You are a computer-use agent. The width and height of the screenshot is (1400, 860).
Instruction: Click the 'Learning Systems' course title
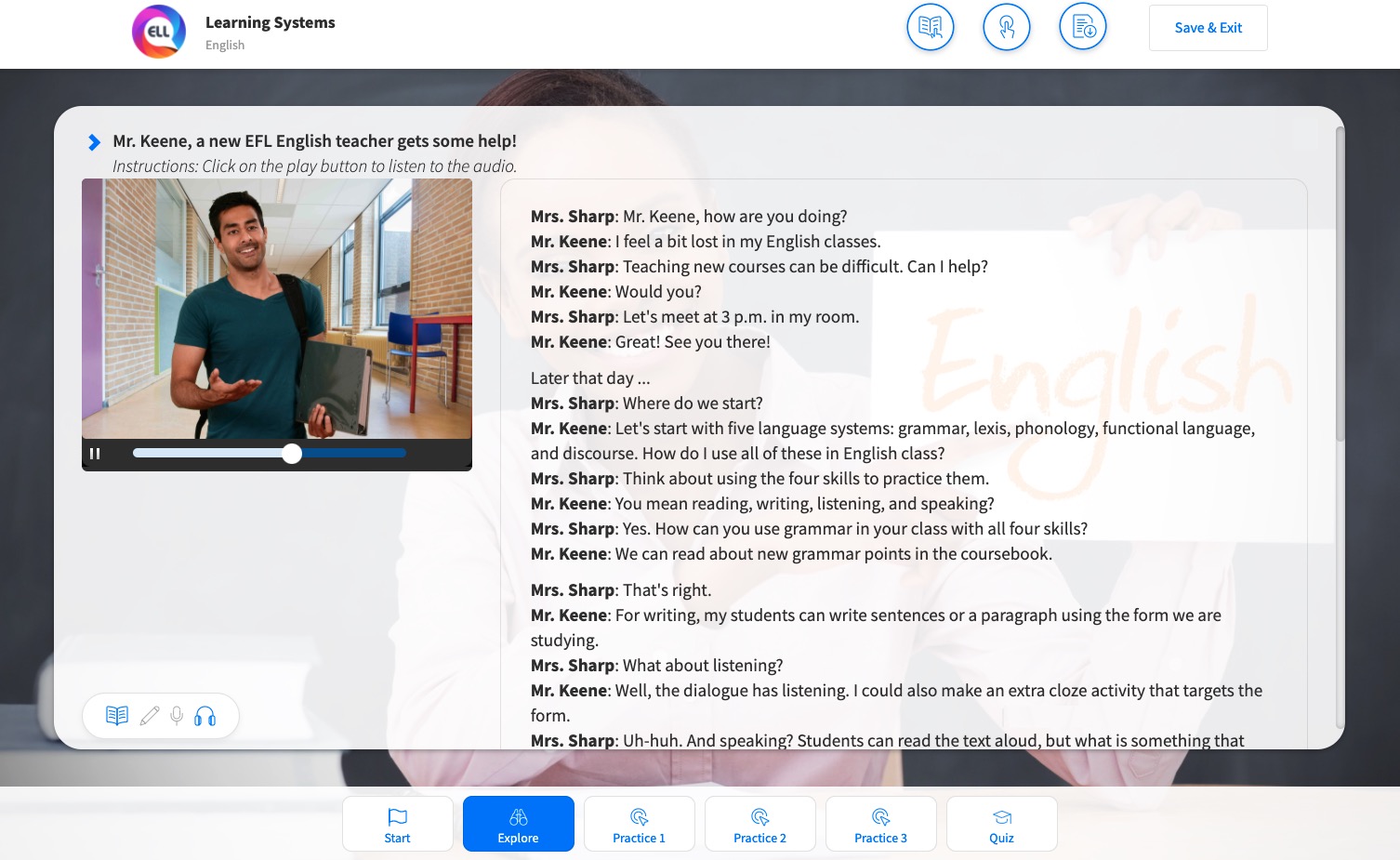coord(271,22)
